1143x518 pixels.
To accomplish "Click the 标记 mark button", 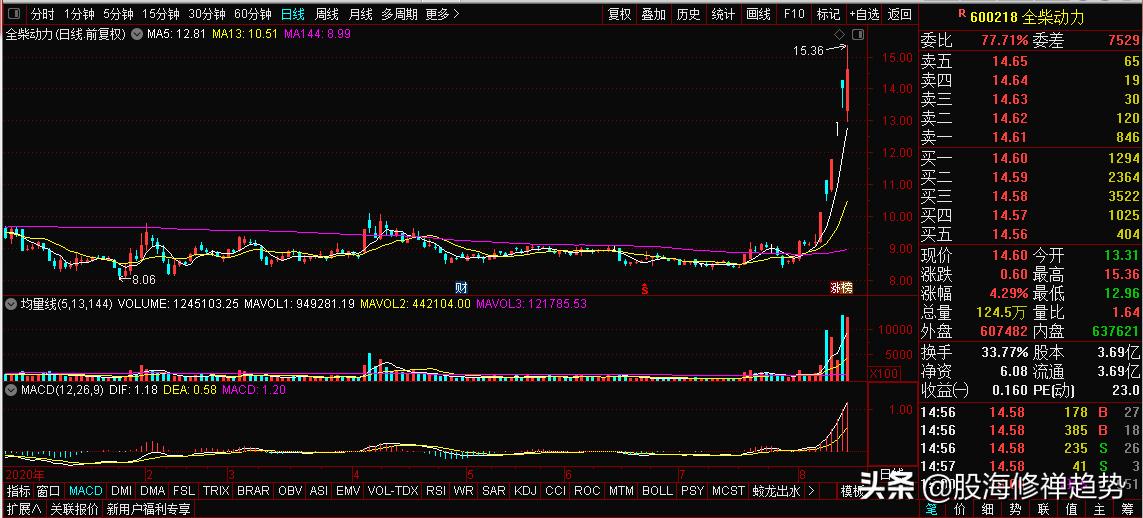I will point(828,14).
